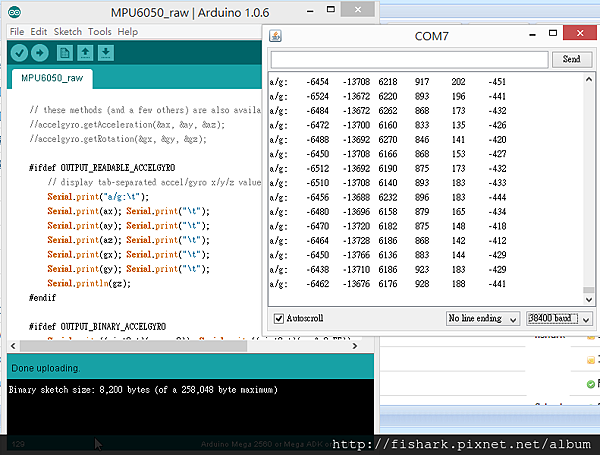The image size is (600, 455).
Task: Click the Upload arrow icon
Action: click(x=40, y=52)
